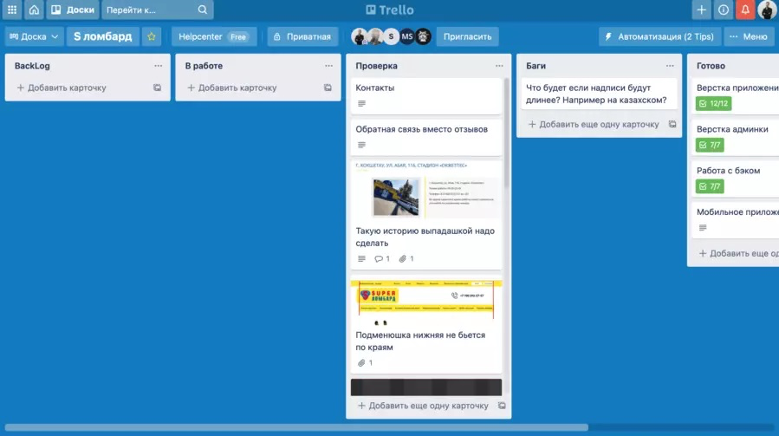Open the apps grid icon
The width and height of the screenshot is (779, 437).
12,10
